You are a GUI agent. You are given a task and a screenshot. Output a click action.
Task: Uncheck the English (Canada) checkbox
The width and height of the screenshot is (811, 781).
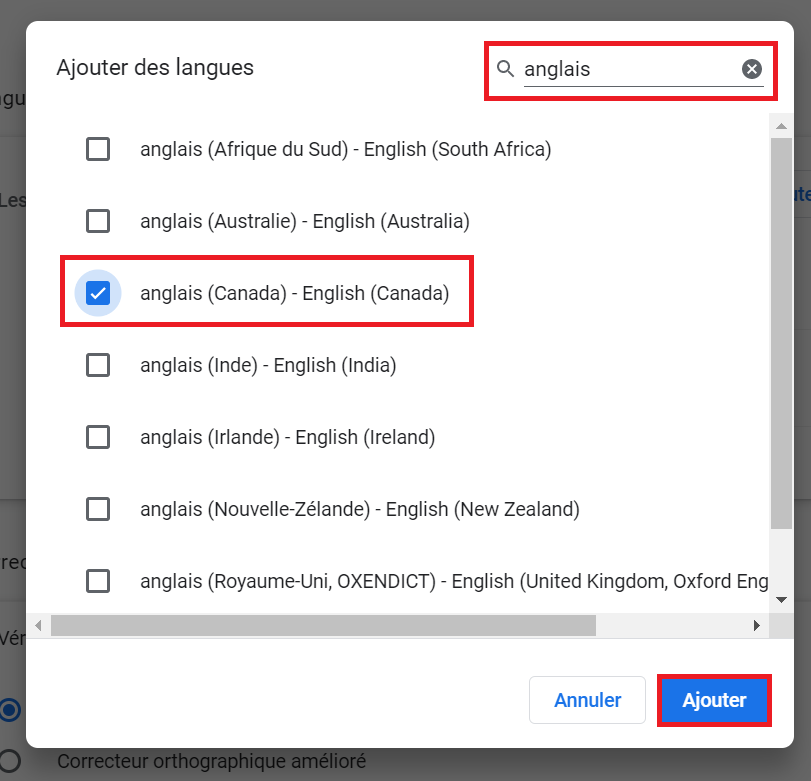[x=98, y=293]
